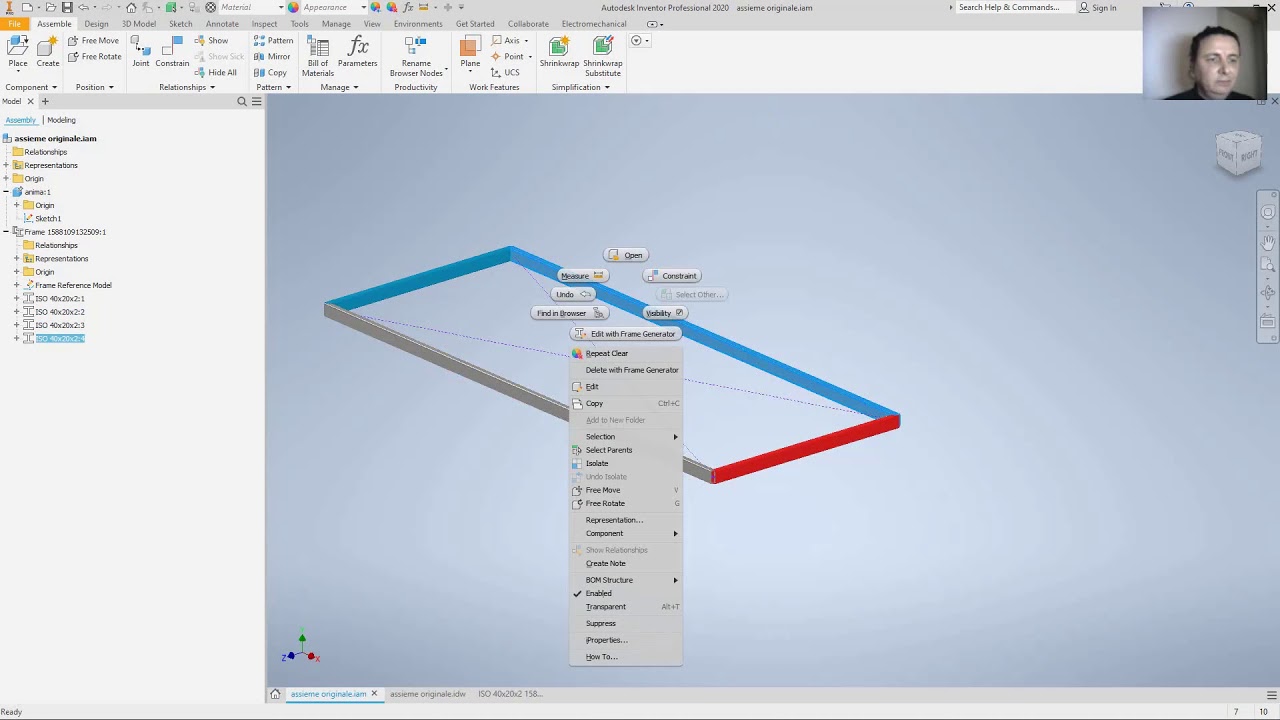Switch to the 3D Model ribbon tab

(139, 24)
